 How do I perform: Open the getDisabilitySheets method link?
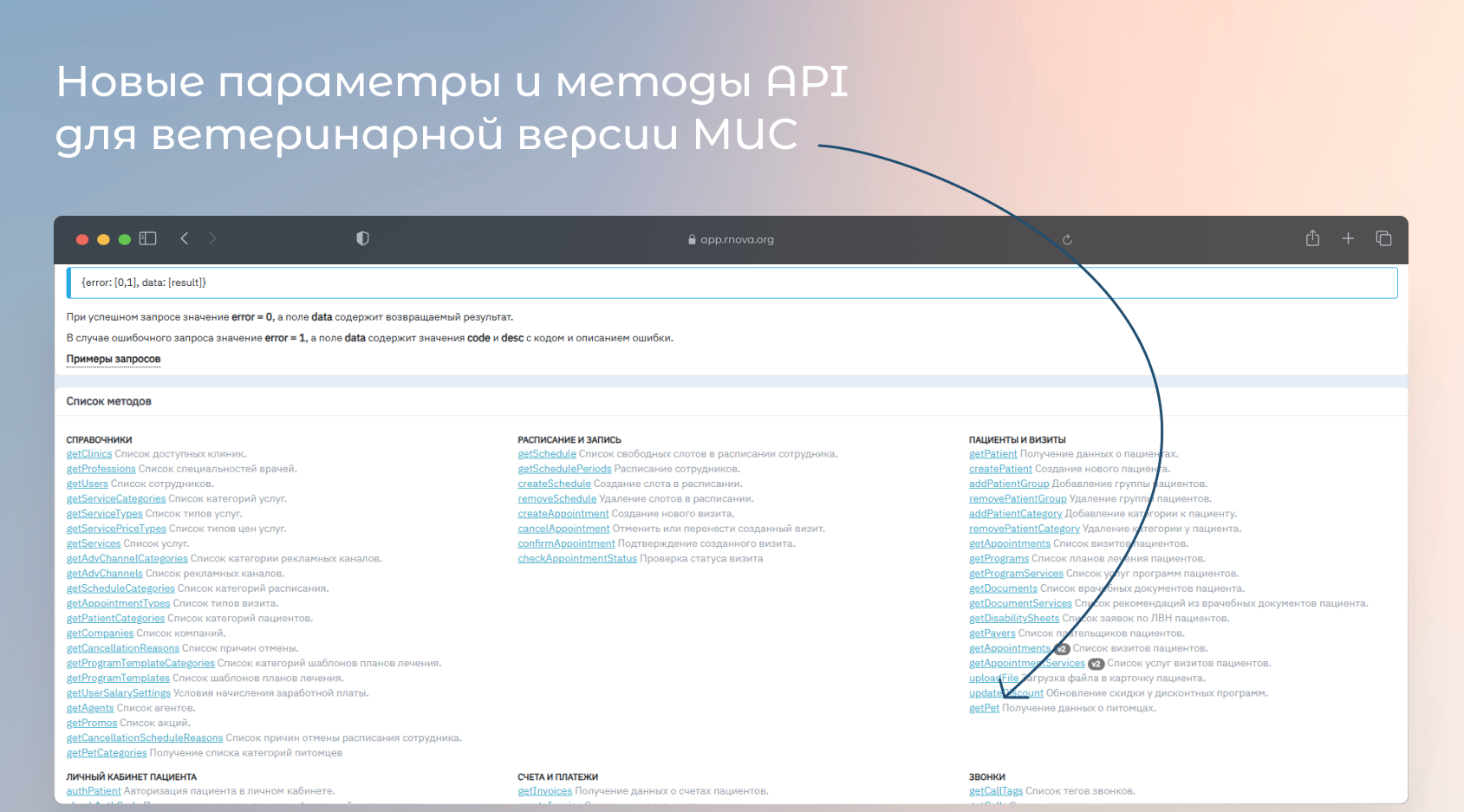pyautogui.click(x=1014, y=619)
